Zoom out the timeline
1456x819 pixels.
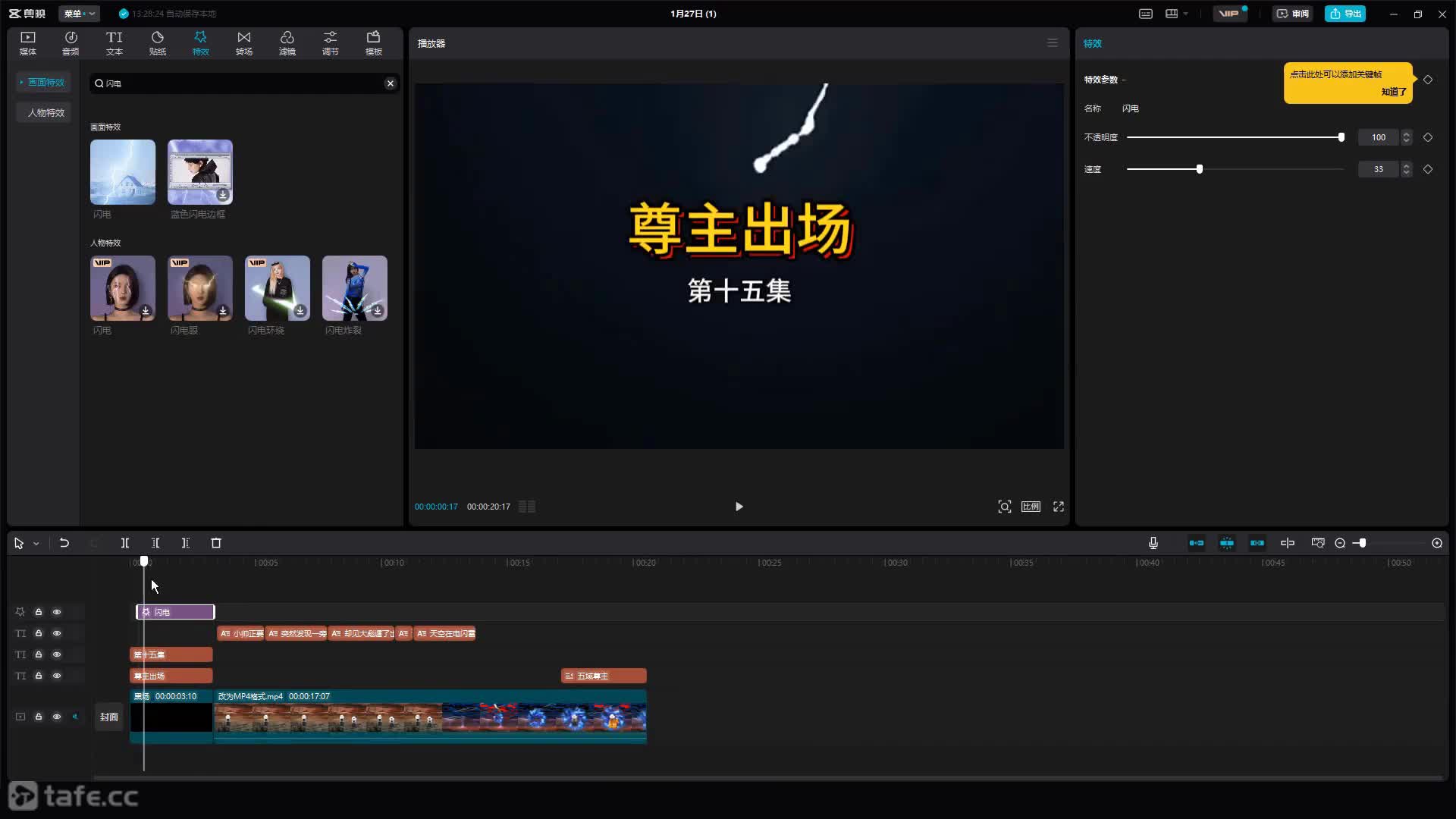[1340, 543]
